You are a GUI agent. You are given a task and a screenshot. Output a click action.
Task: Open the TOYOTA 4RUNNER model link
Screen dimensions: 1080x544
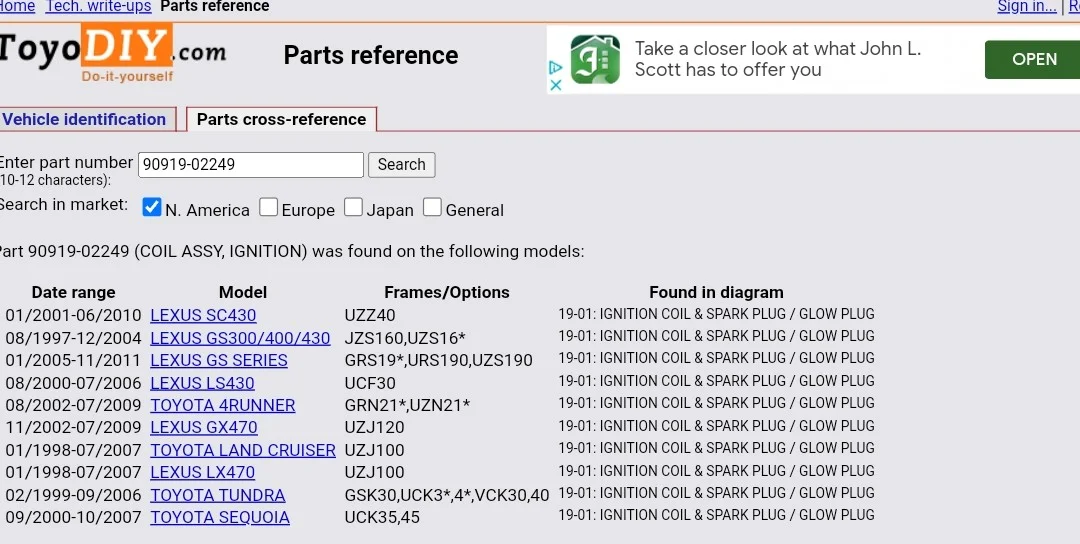pyautogui.click(x=223, y=405)
